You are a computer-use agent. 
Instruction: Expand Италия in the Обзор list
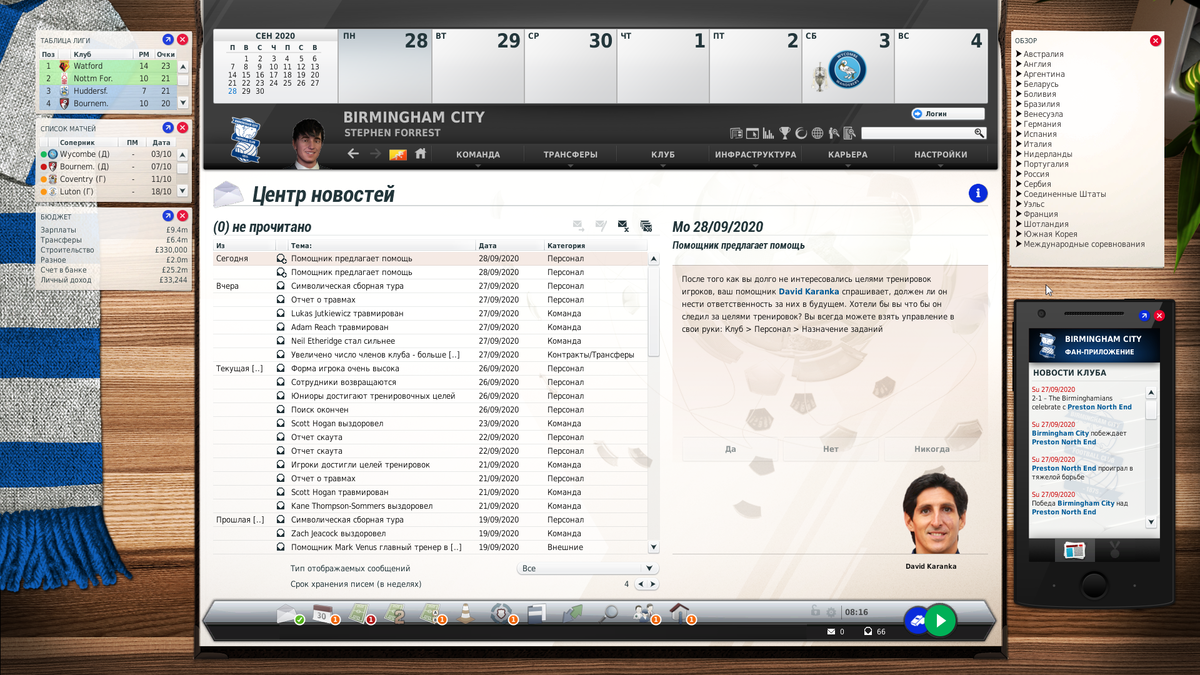coord(1036,144)
